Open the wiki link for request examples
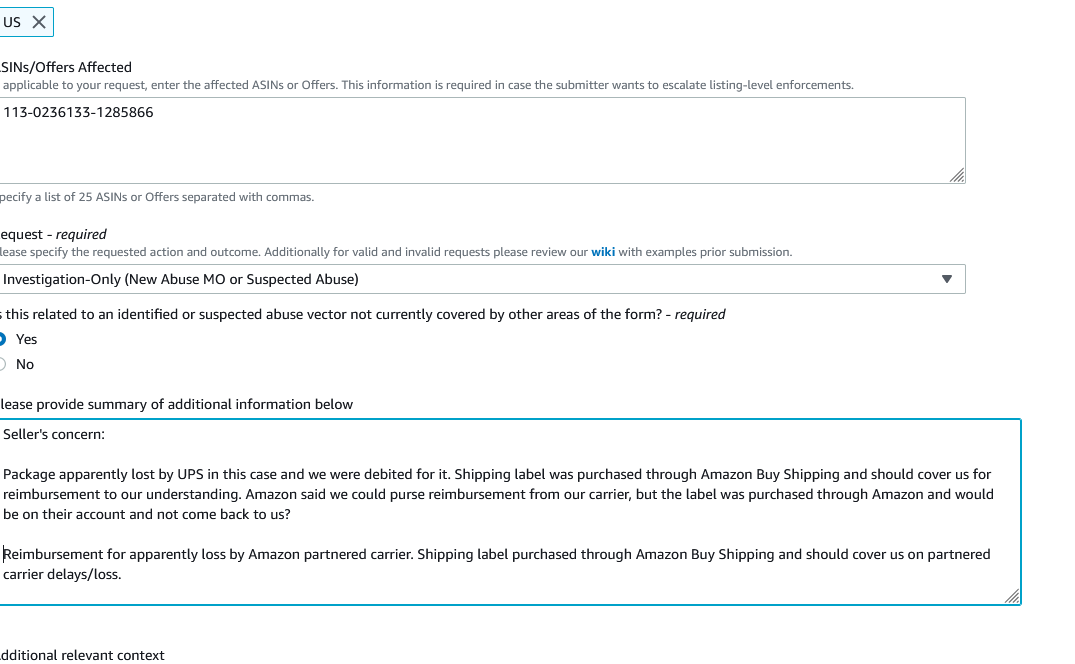 tap(602, 252)
